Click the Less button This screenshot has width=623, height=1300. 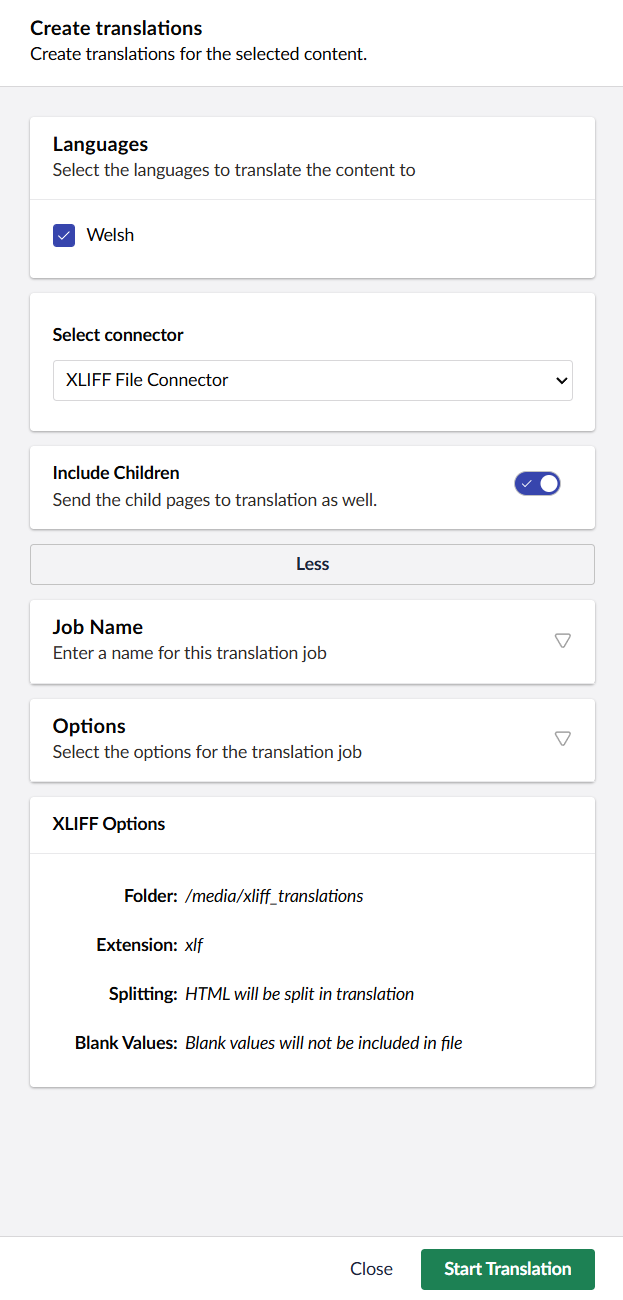(312, 564)
